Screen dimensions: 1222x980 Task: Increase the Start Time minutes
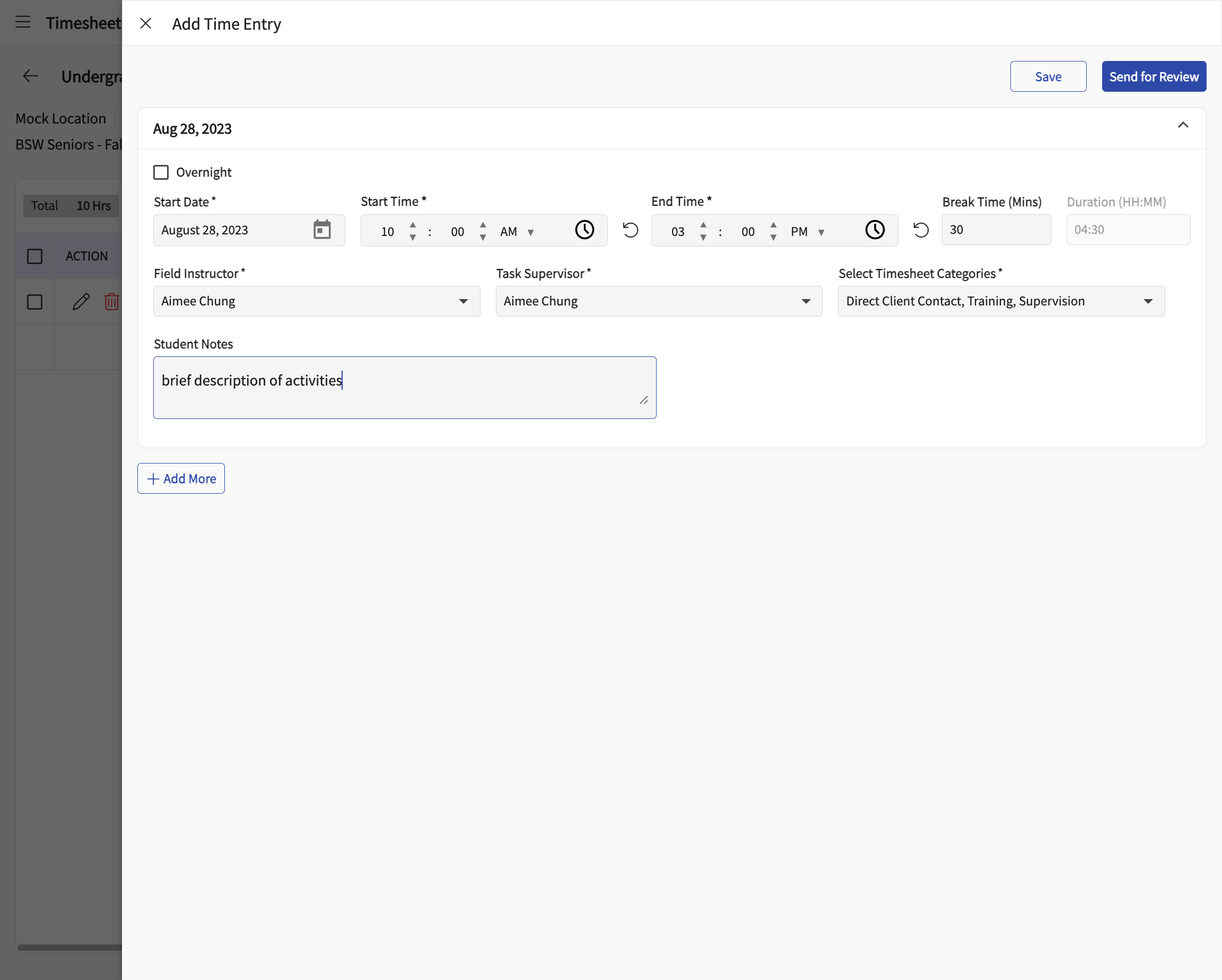(483, 224)
